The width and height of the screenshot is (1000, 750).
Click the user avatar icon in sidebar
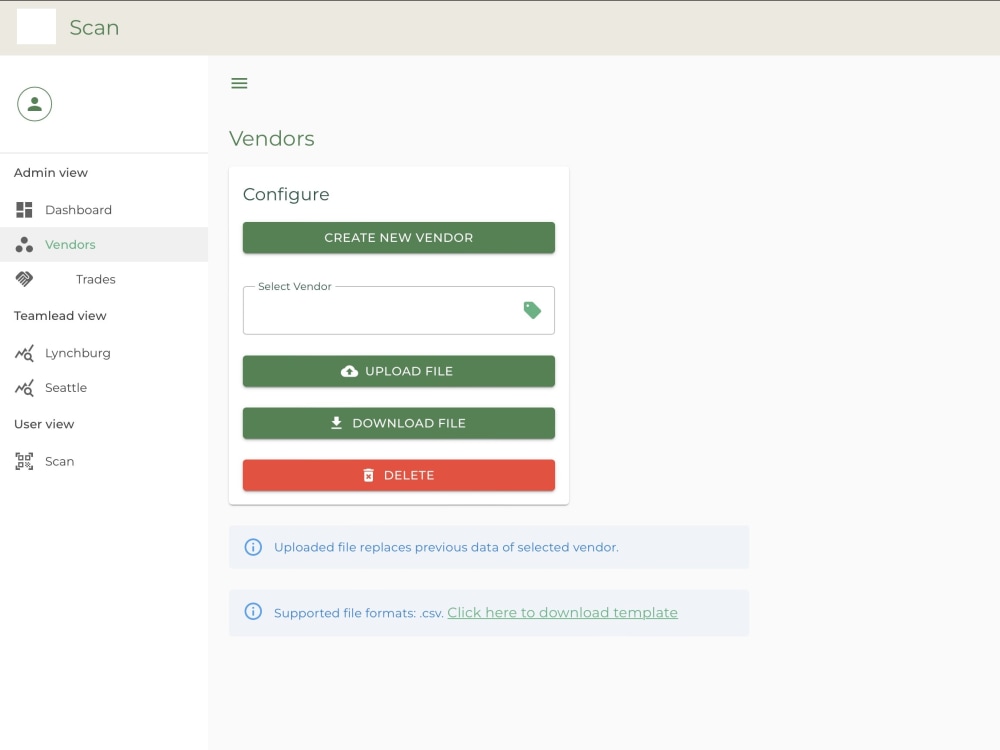[35, 103]
